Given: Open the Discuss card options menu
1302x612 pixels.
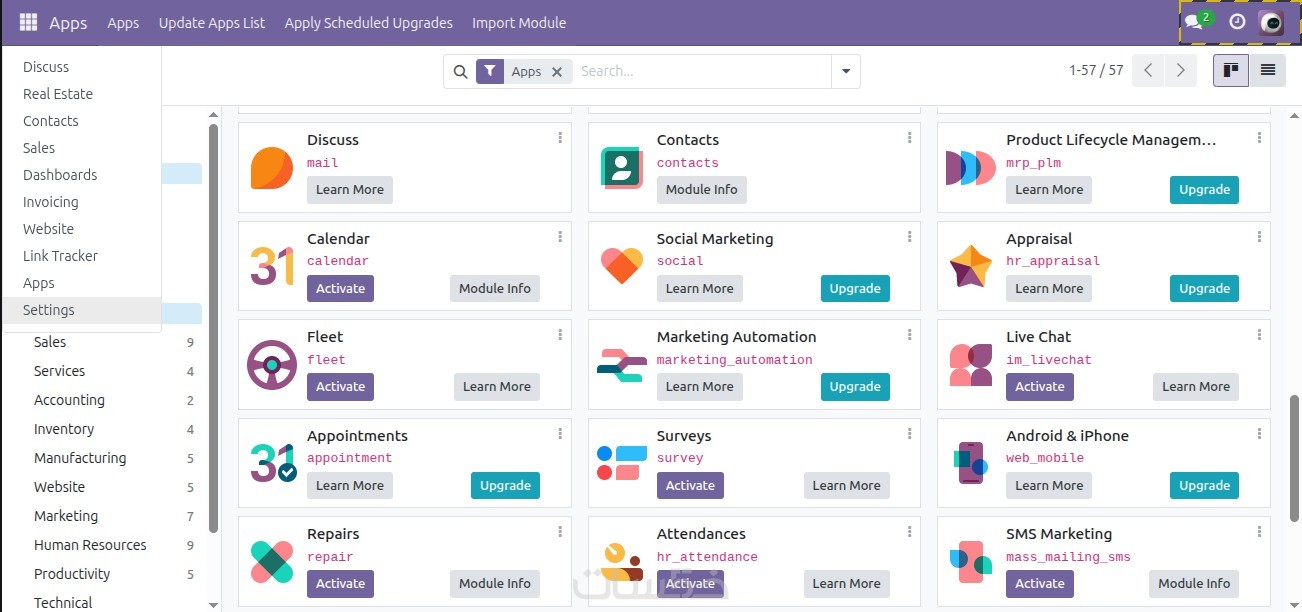Looking at the screenshot, I should pos(560,138).
